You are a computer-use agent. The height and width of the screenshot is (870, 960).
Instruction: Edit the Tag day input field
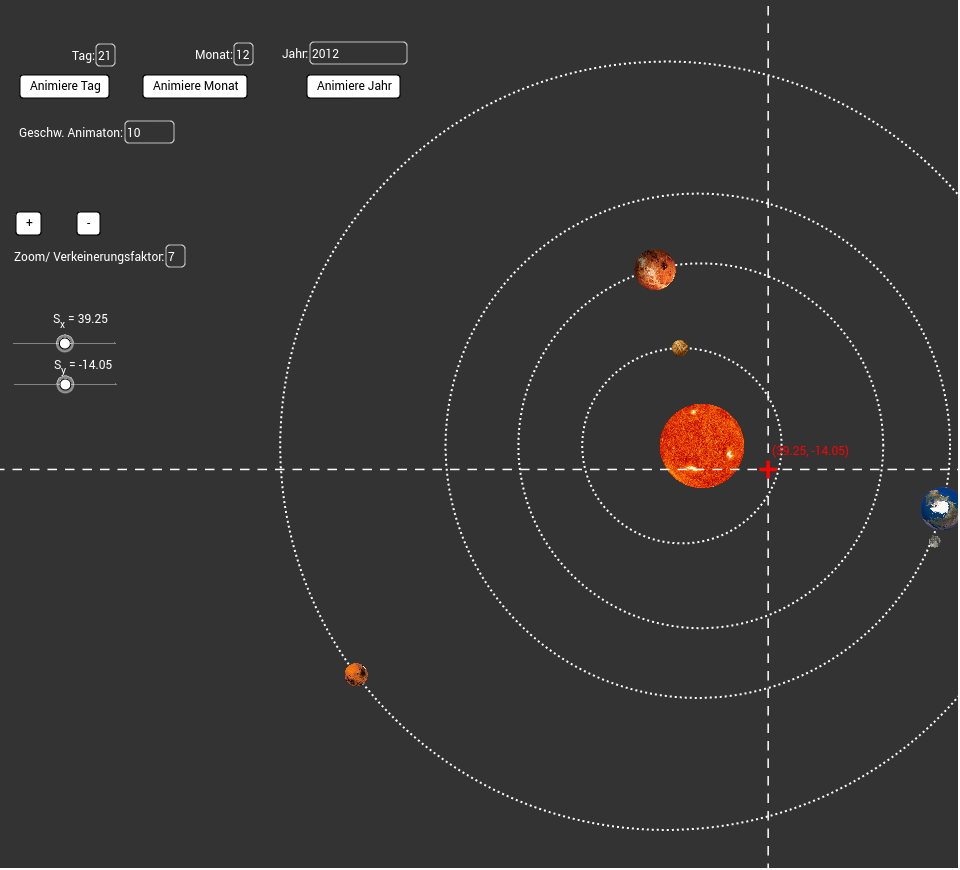tap(105, 55)
